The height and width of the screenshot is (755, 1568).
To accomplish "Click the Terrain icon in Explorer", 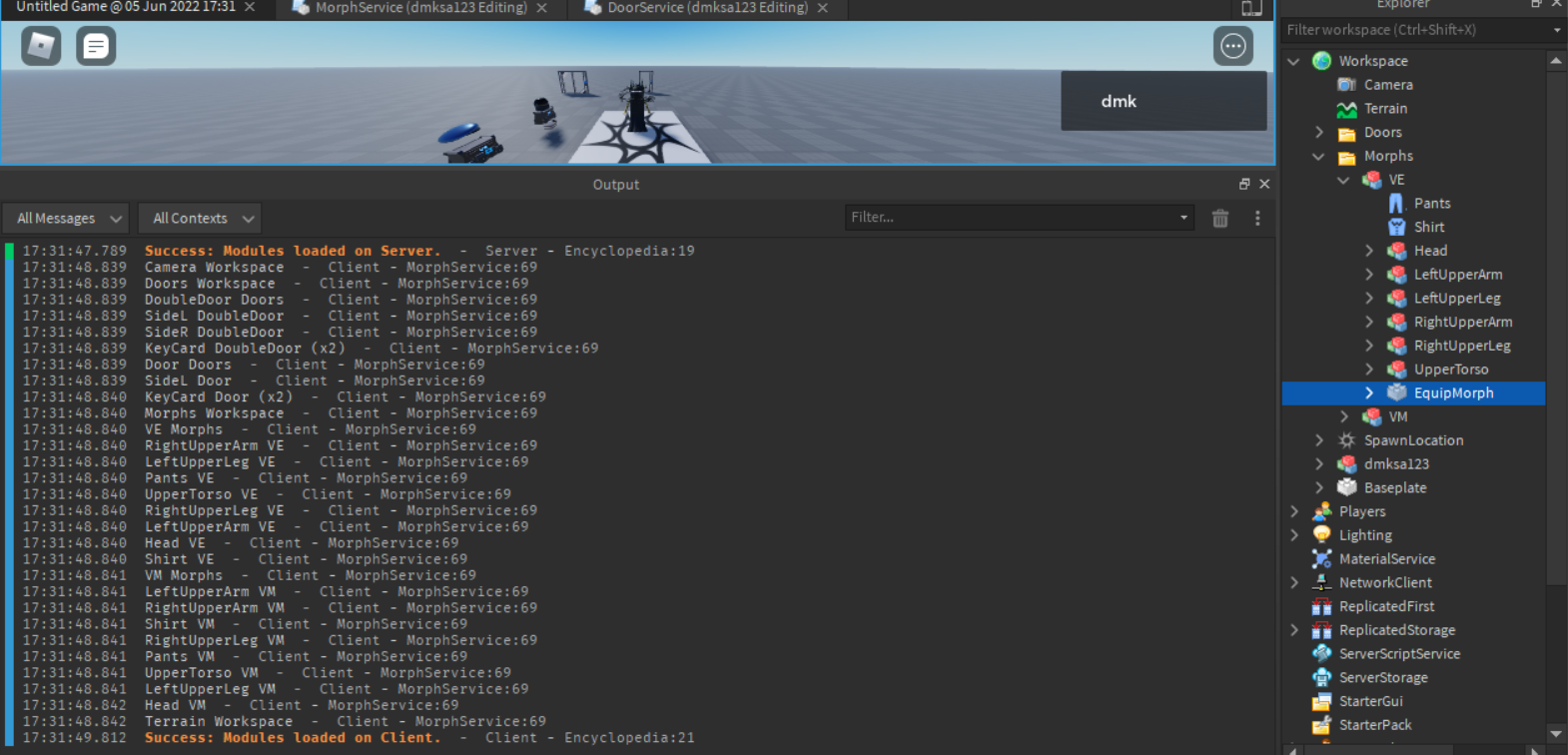I will tap(1347, 109).
